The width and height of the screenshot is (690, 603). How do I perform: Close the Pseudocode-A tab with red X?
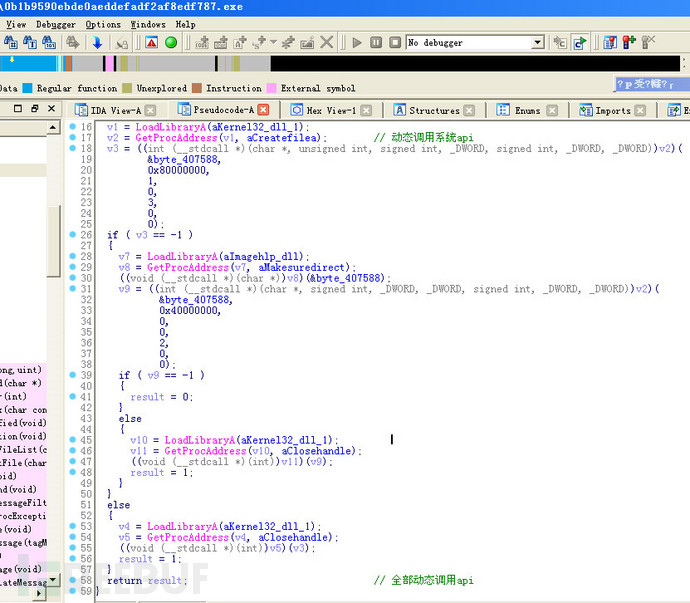[x=263, y=110]
